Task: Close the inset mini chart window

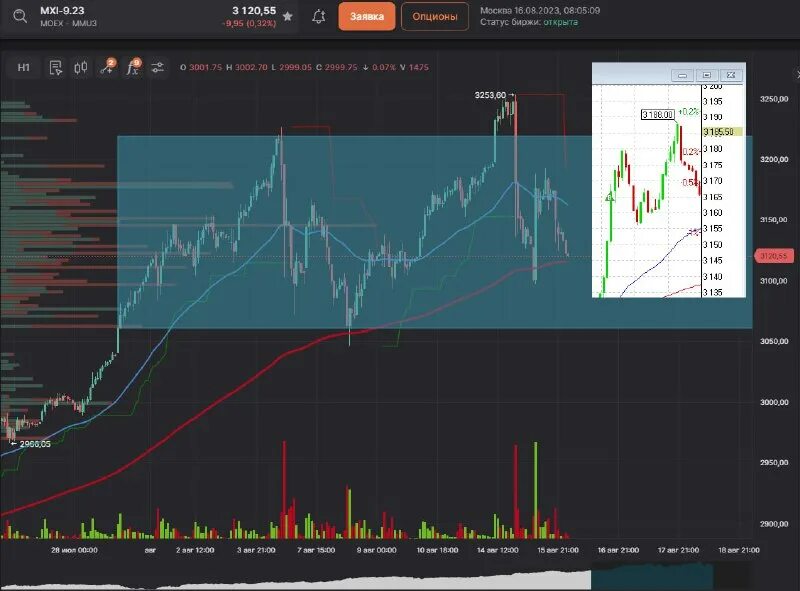Action: tap(731, 76)
